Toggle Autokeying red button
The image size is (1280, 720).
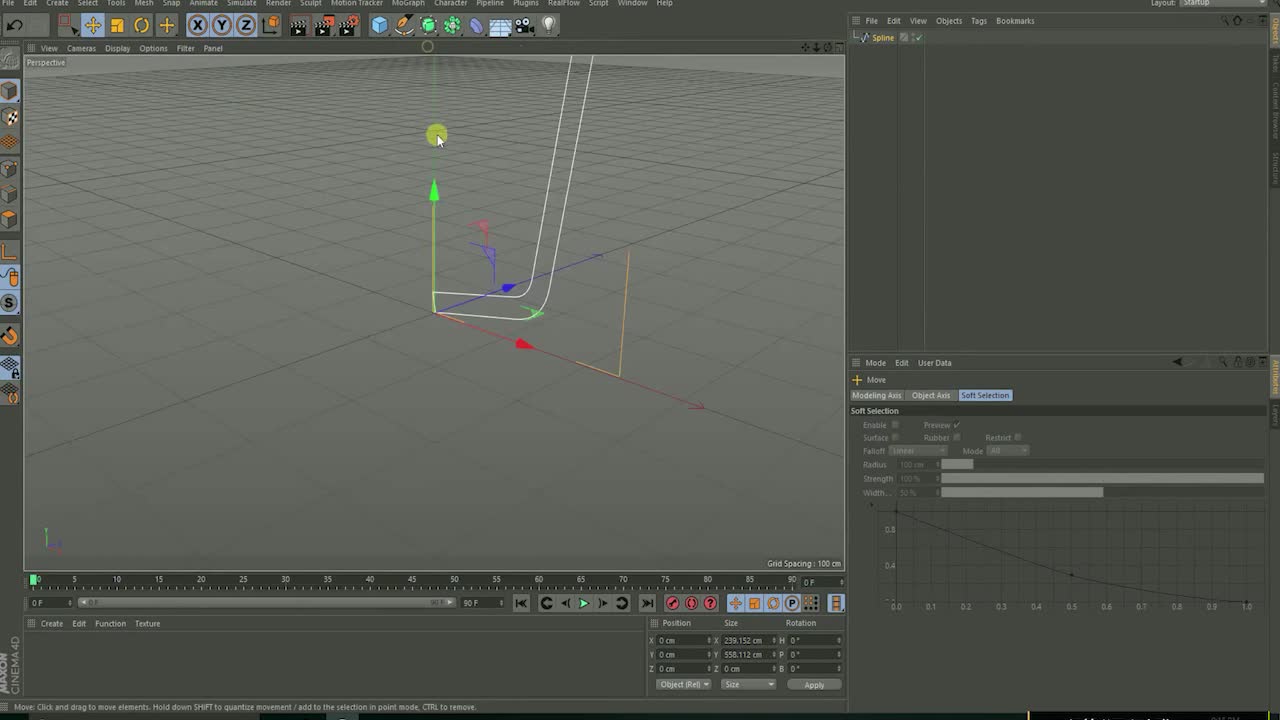691,603
